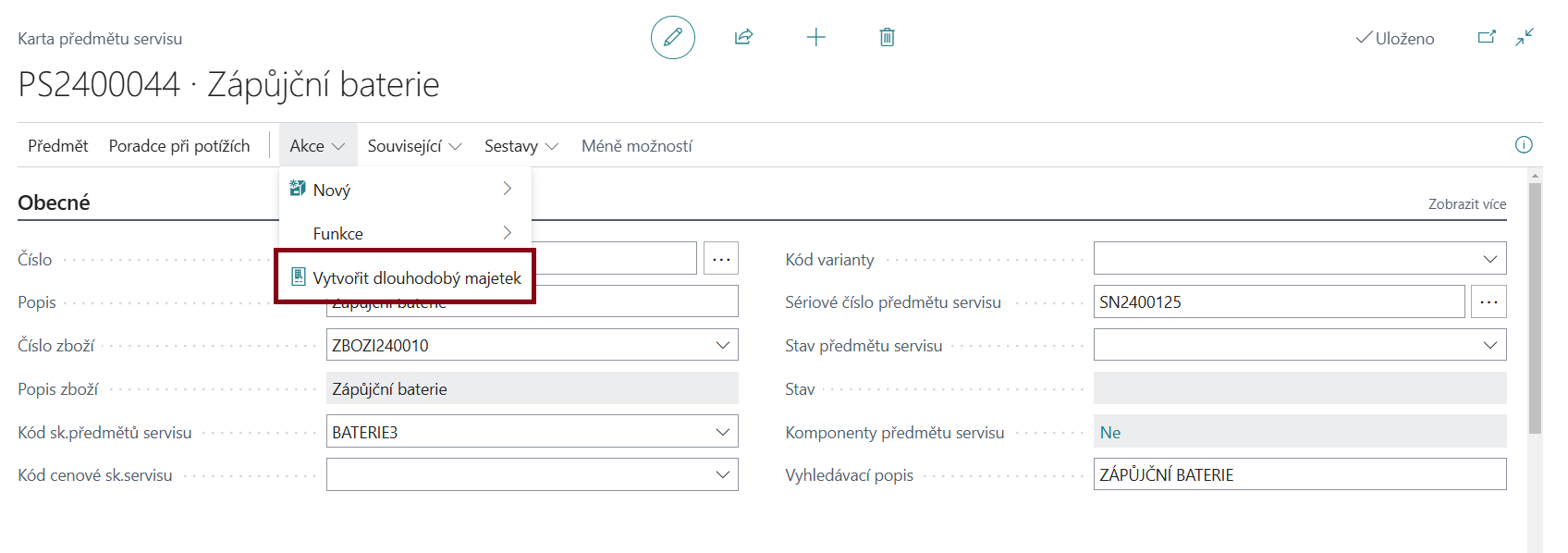Open Číslo zboží dropdown arrow

[x=722, y=345]
